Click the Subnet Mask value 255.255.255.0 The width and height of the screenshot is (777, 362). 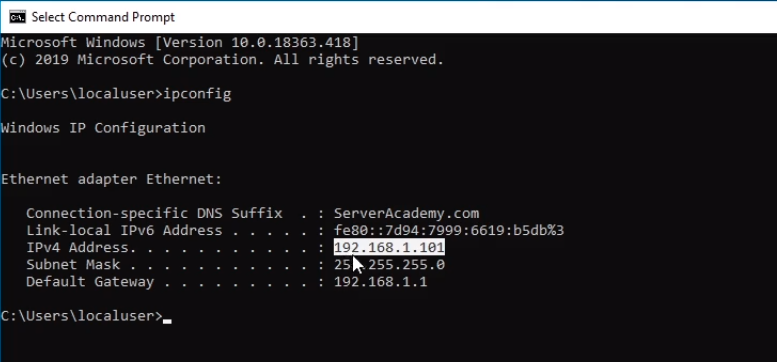[x=389, y=264]
